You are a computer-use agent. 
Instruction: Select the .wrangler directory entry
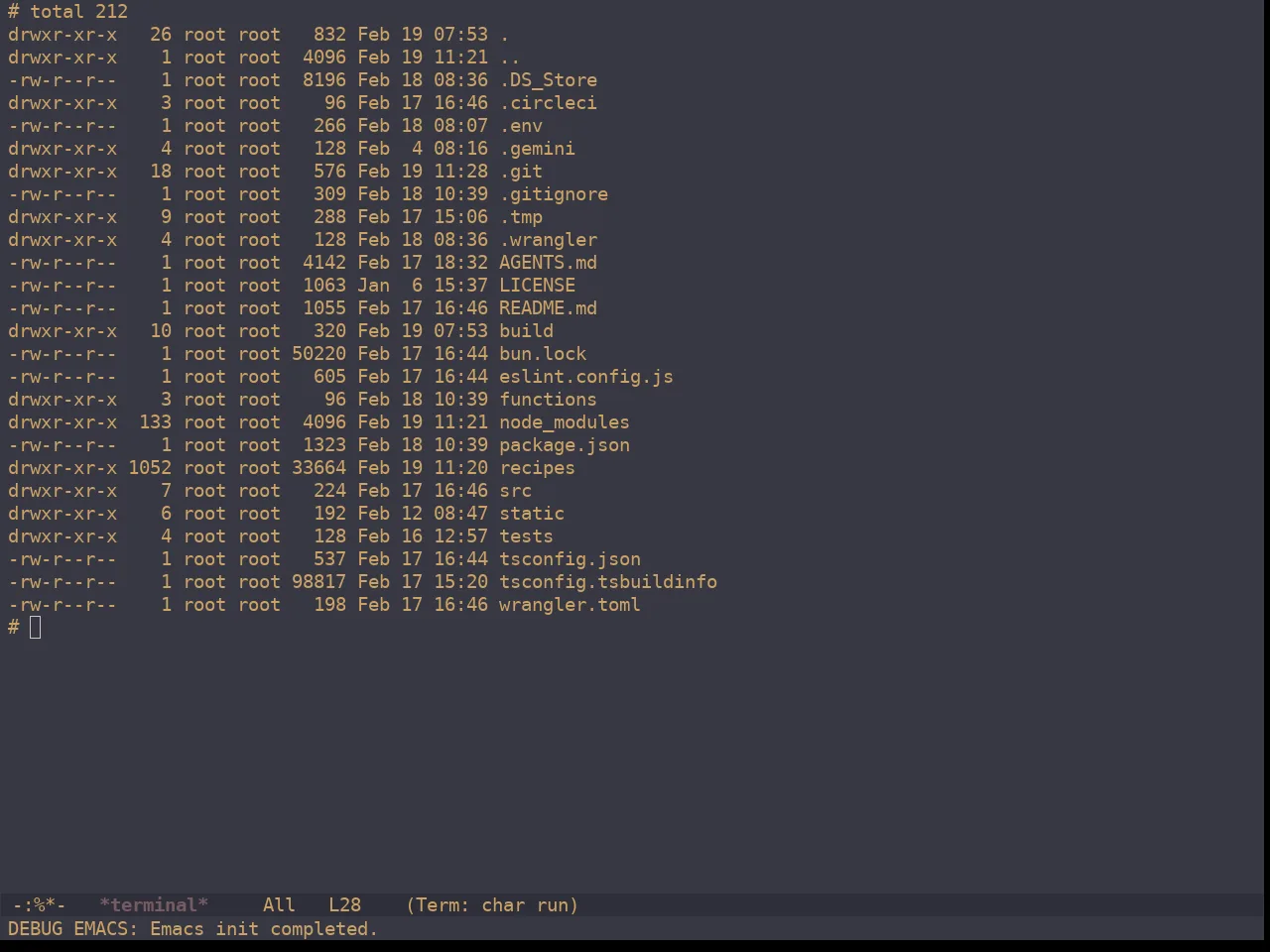[x=548, y=240]
